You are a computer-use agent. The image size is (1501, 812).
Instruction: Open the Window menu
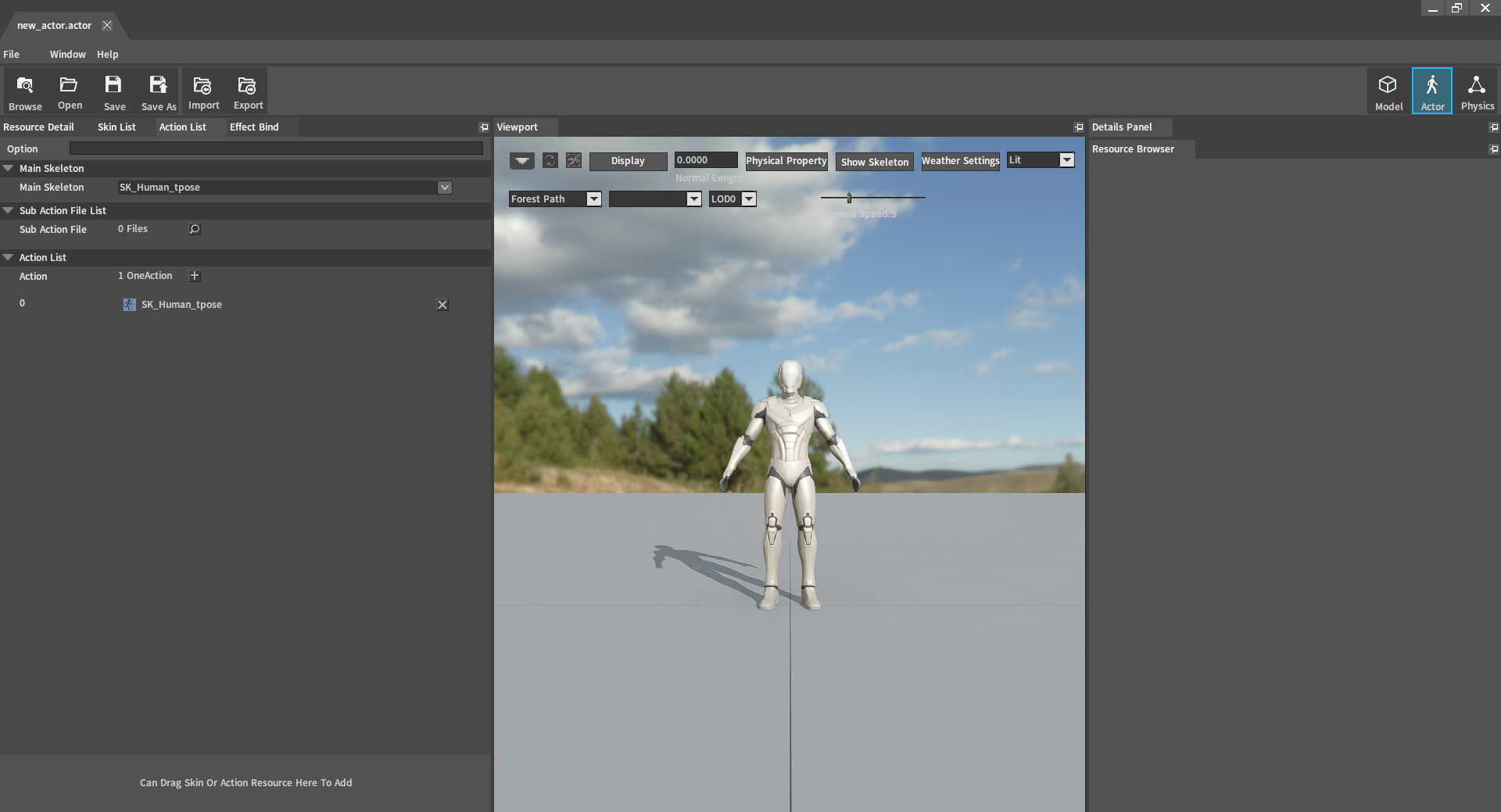tap(68, 55)
